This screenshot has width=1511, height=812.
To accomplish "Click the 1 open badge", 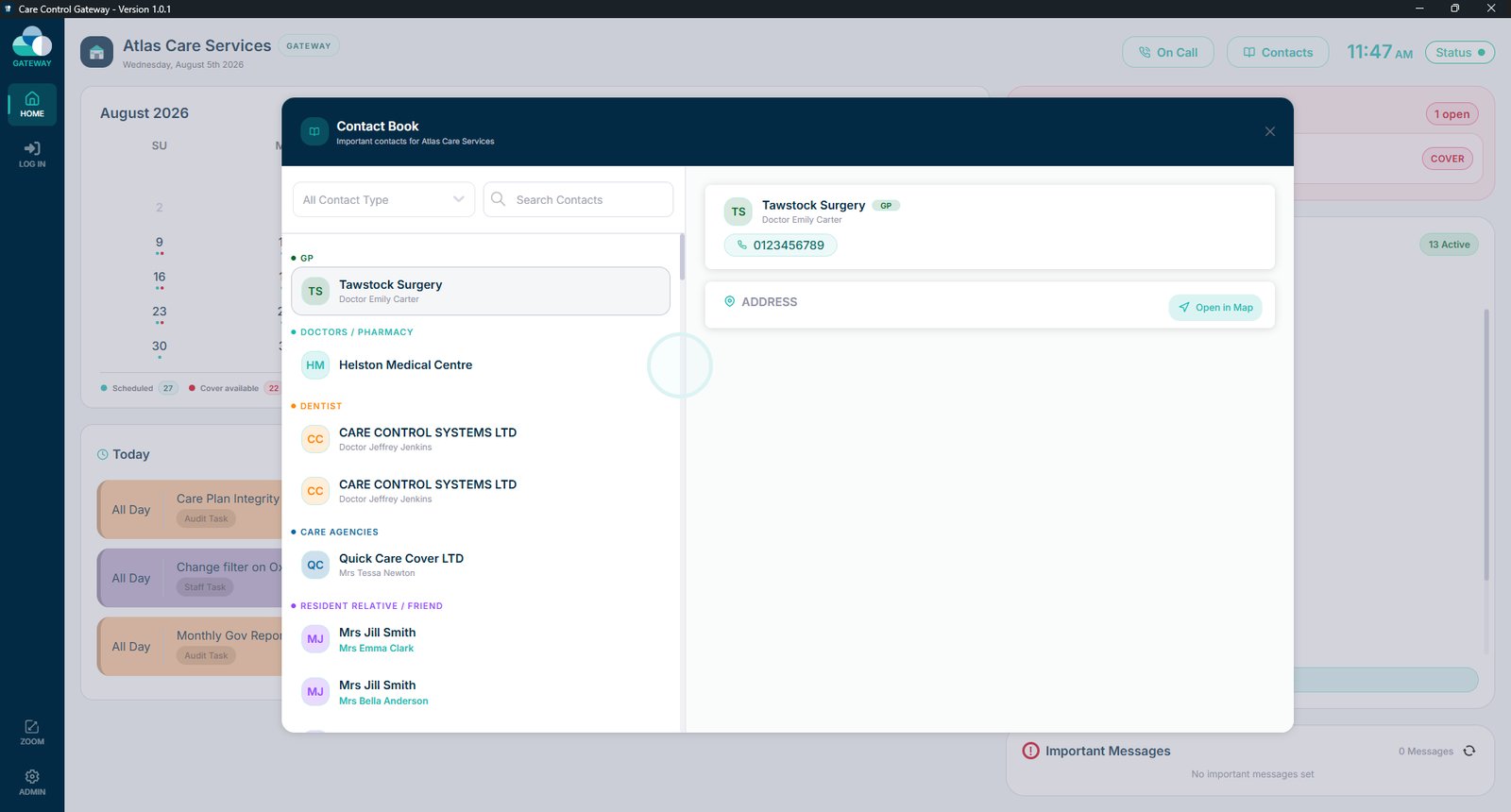I will pyautogui.click(x=1452, y=114).
